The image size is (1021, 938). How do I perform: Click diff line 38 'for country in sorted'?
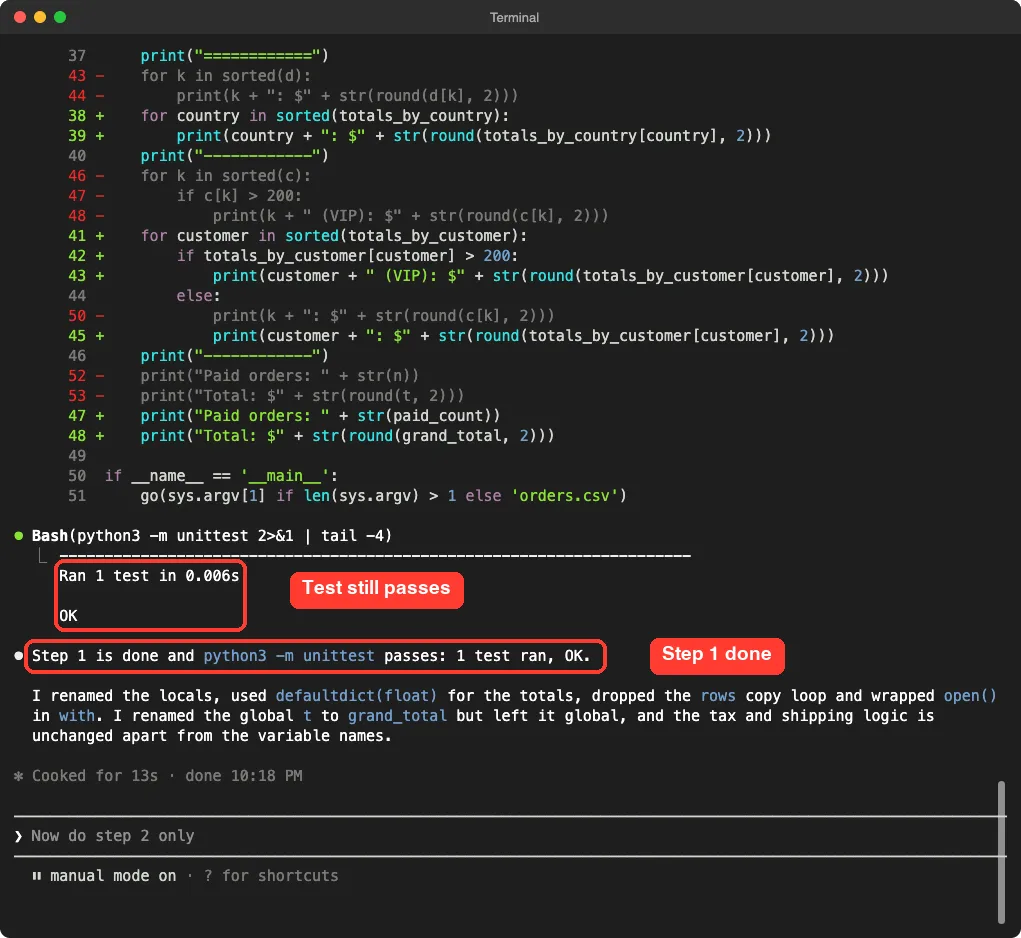click(288, 116)
